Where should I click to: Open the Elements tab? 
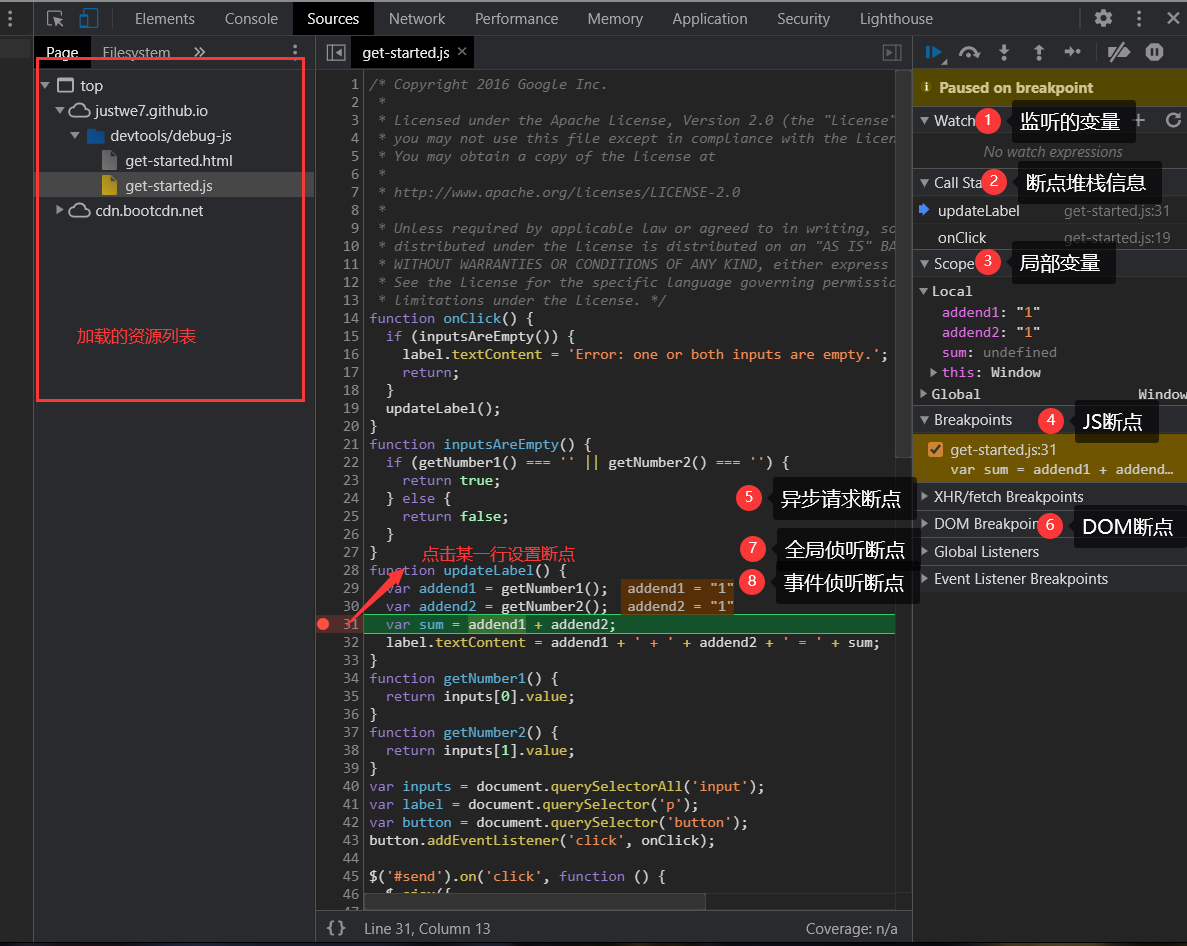pyautogui.click(x=164, y=18)
